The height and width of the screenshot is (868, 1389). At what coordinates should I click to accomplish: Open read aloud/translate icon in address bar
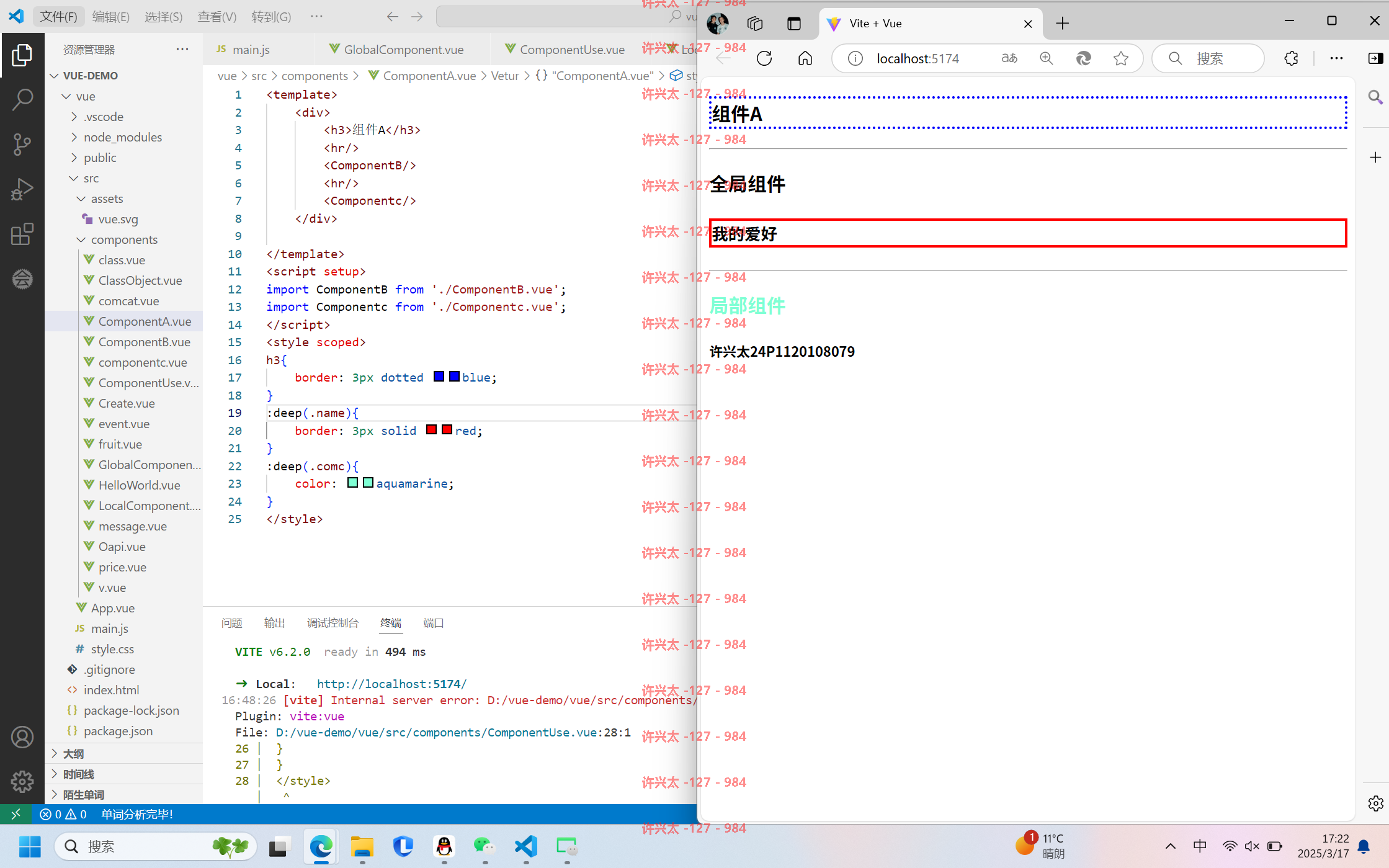pos(1009,58)
